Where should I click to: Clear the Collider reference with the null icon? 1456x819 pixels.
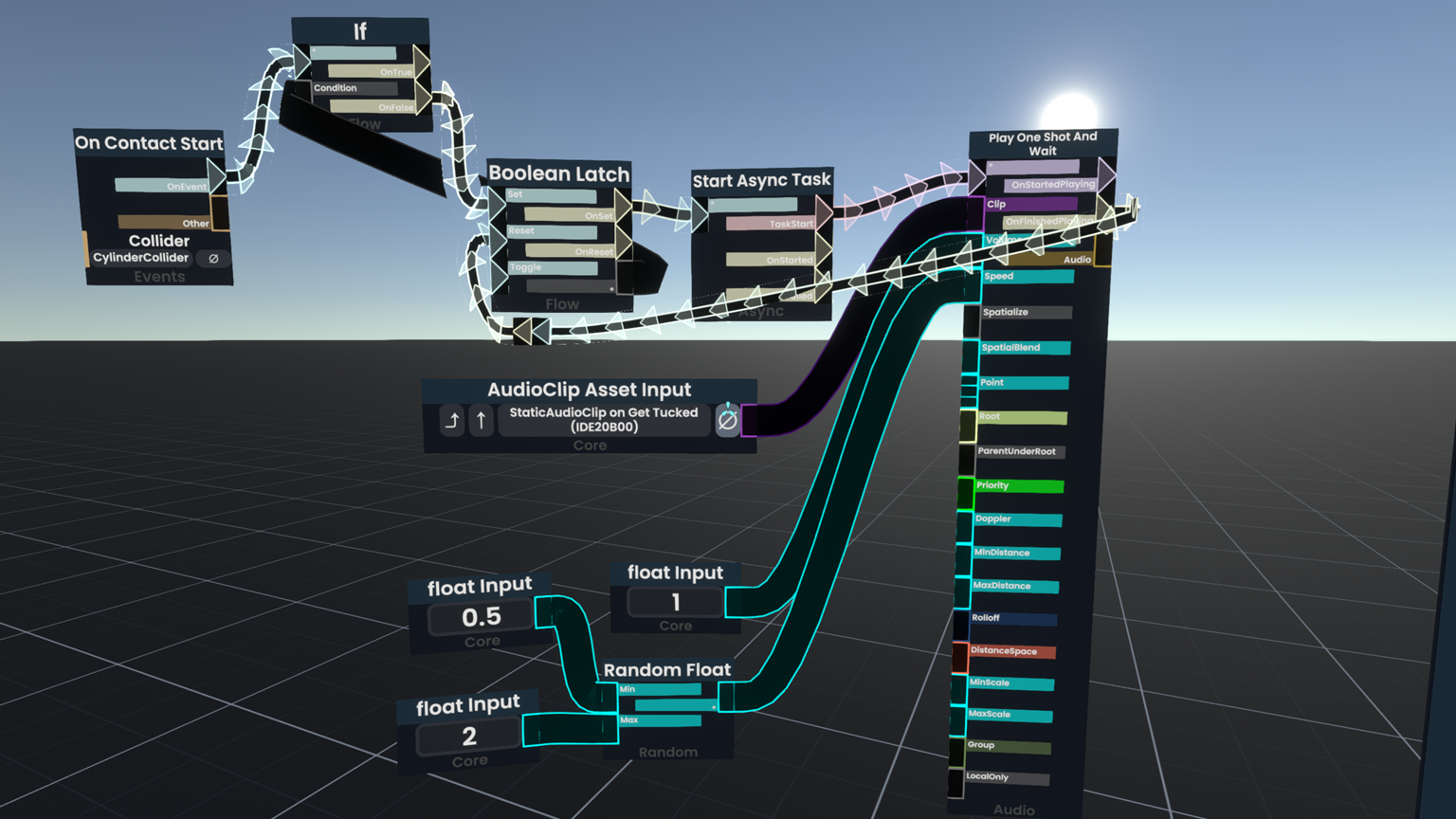[214, 258]
